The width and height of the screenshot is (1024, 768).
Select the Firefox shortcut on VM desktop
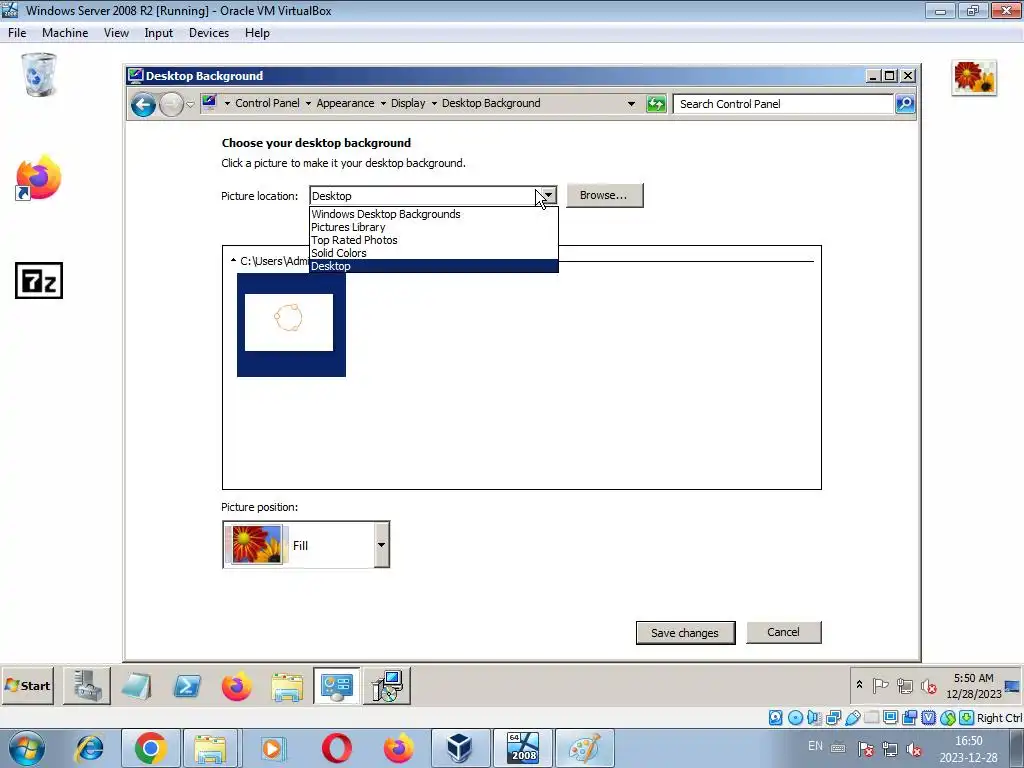(39, 178)
